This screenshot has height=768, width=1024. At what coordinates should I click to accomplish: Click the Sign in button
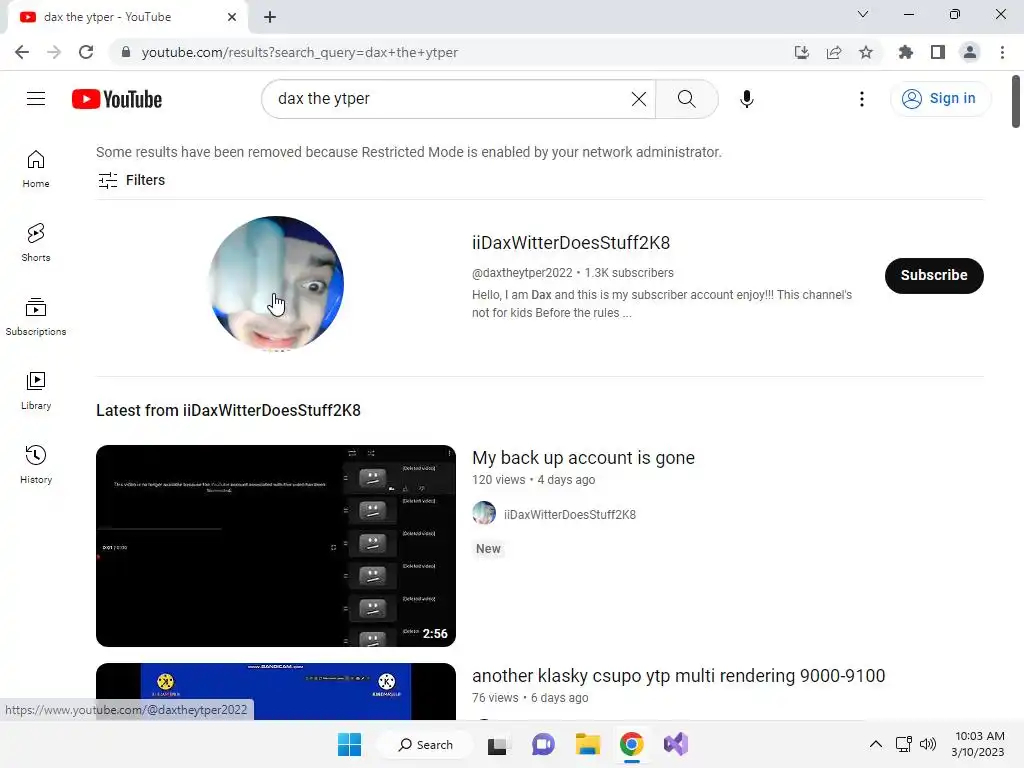pos(940,99)
